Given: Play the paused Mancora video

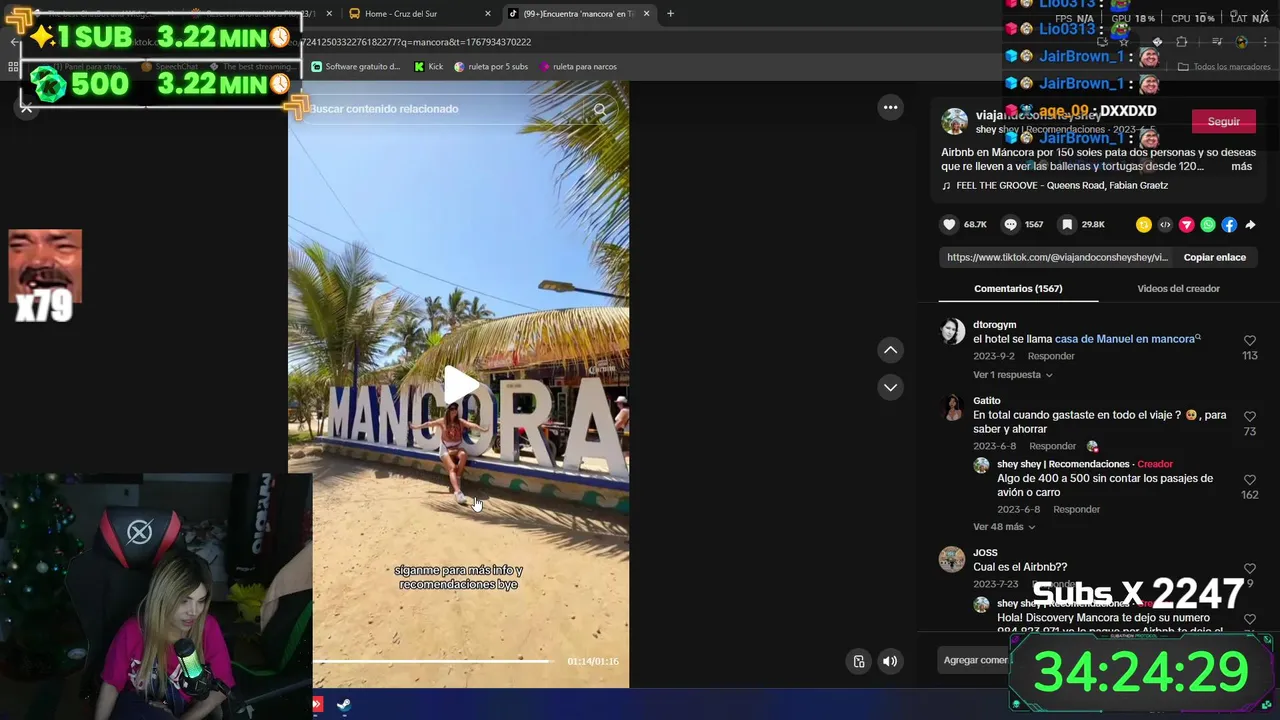Looking at the screenshot, I should [x=460, y=385].
